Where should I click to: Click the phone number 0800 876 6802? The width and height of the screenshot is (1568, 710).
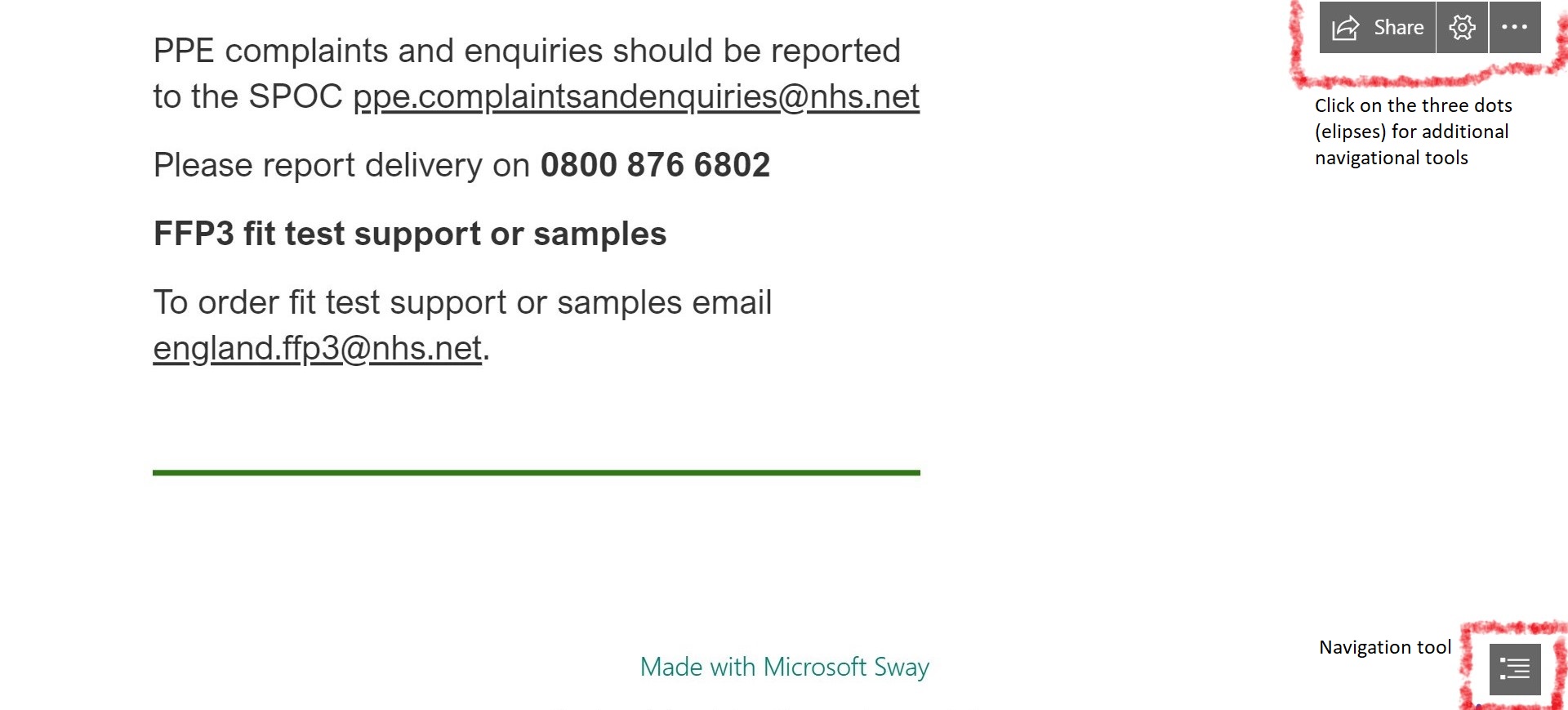tap(655, 165)
